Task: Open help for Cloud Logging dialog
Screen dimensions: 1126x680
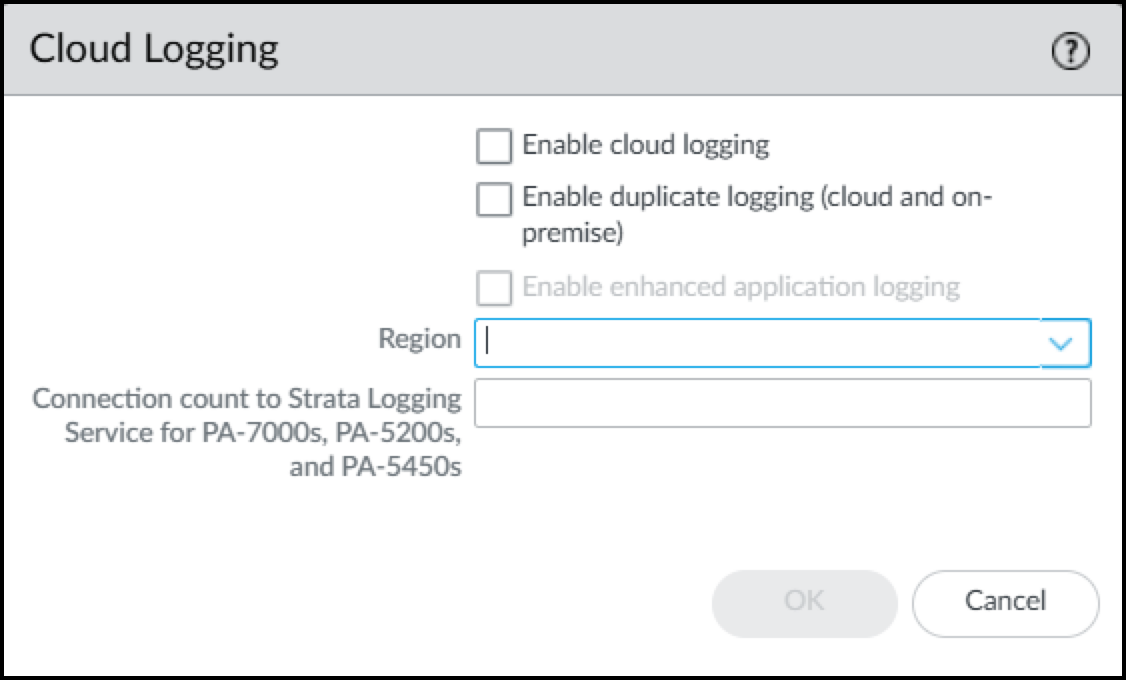Action: pyautogui.click(x=1071, y=52)
